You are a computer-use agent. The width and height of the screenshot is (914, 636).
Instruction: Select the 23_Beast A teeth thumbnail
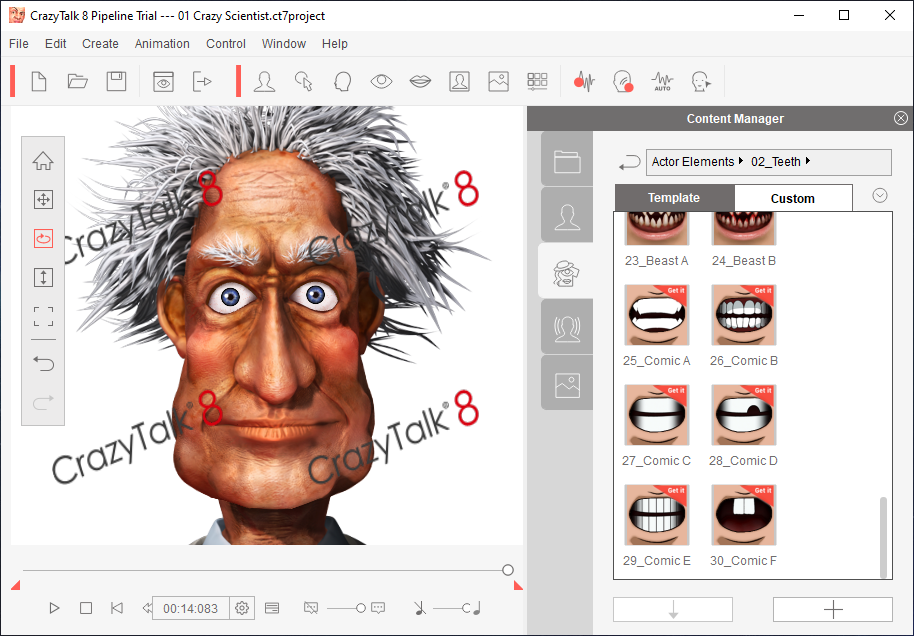pyautogui.click(x=656, y=229)
